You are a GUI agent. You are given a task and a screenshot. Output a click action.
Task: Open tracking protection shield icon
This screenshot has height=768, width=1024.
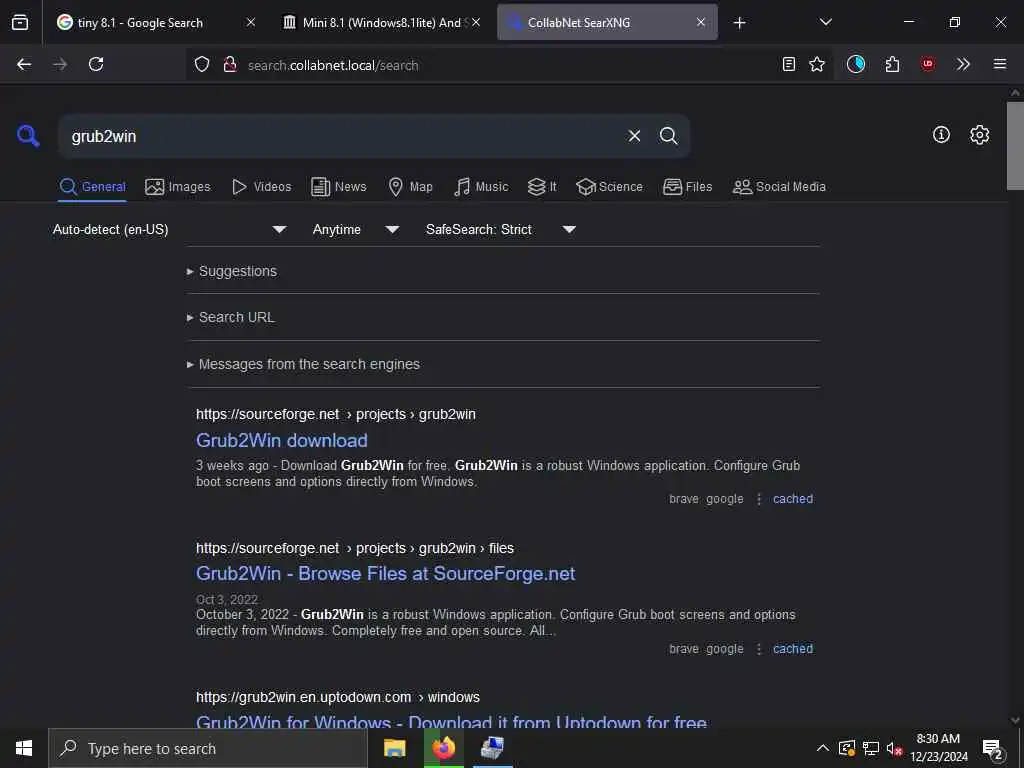tap(202, 65)
